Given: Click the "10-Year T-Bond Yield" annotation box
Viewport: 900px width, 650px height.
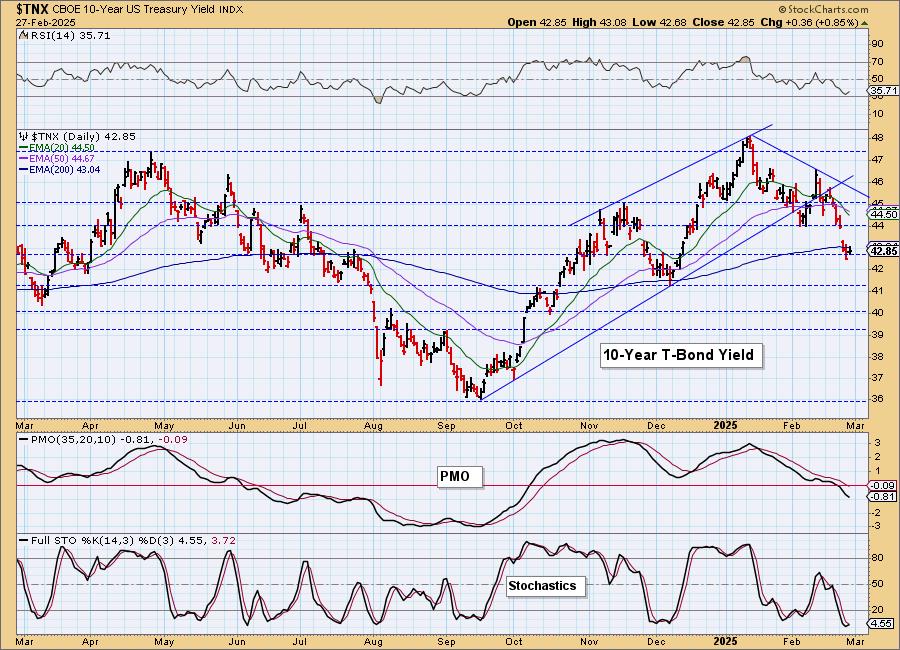Looking at the screenshot, I should [x=681, y=355].
